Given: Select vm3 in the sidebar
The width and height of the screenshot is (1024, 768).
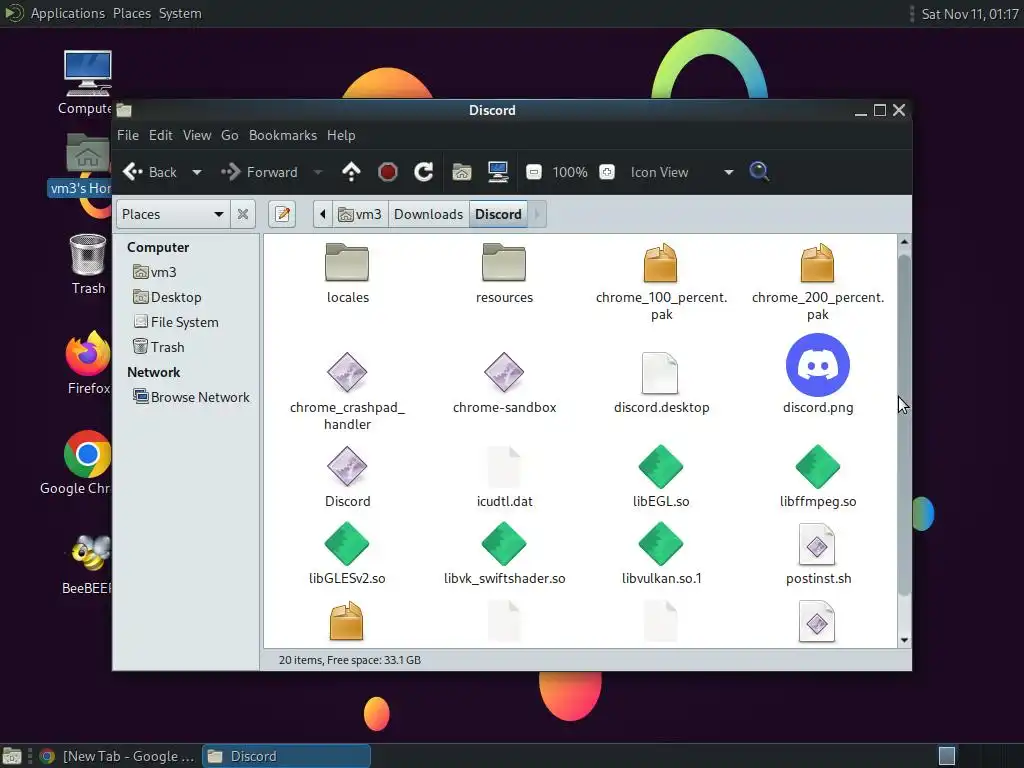Looking at the screenshot, I should 155,272.
